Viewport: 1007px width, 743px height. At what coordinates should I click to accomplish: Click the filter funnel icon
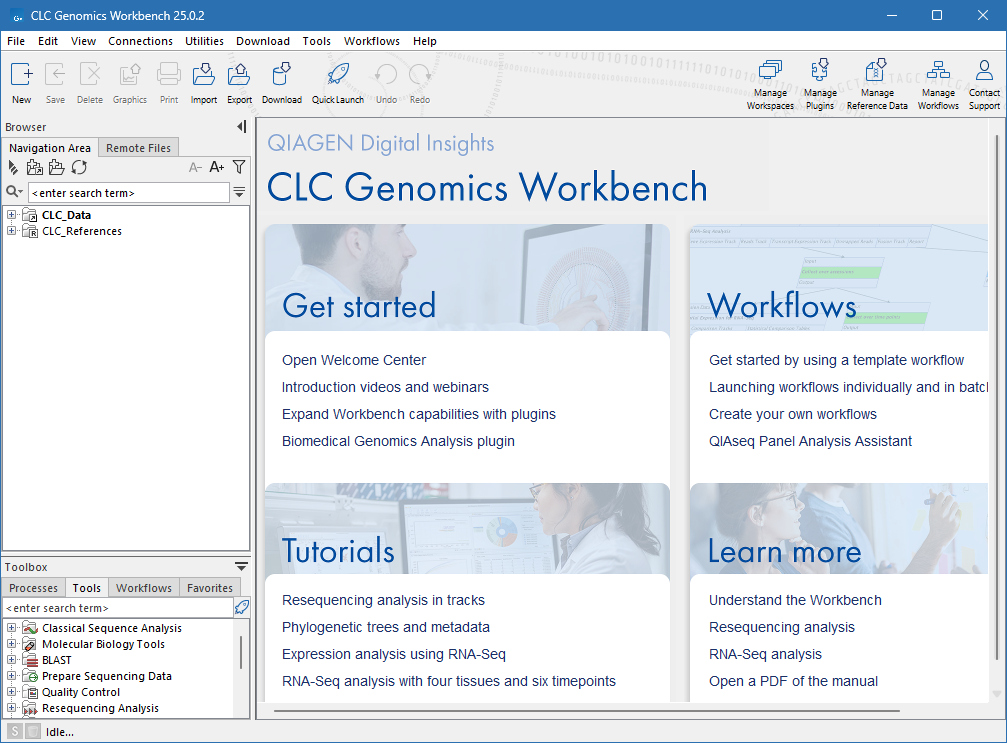pyautogui.click(x=239, y=167)
